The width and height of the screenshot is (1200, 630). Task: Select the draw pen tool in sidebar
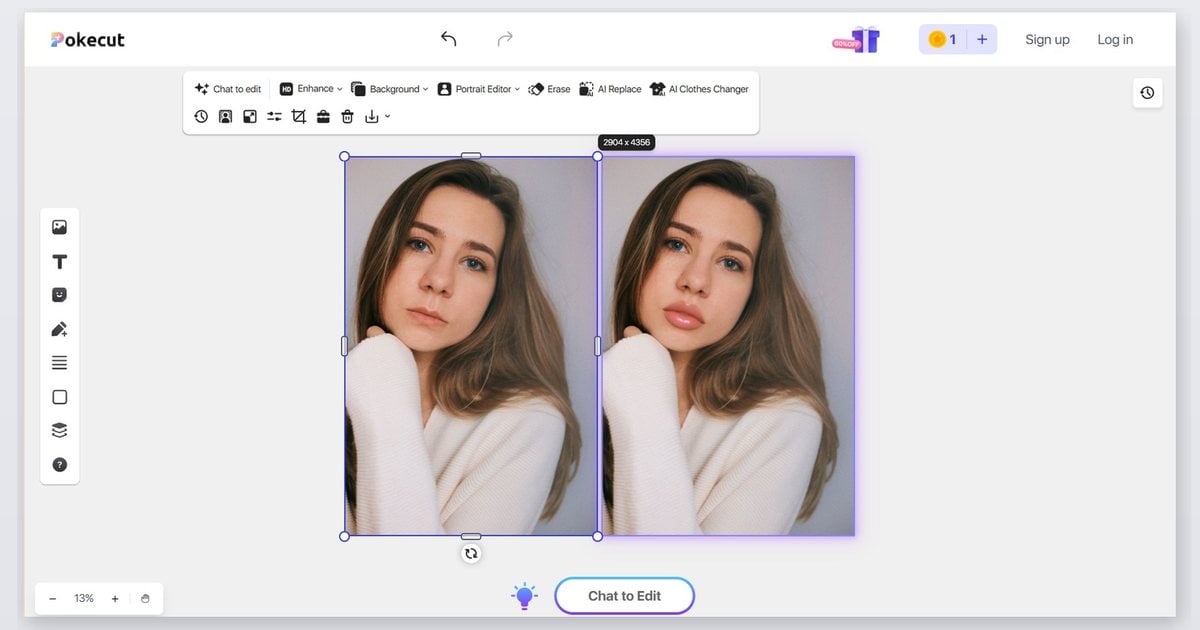coord(59,329)
